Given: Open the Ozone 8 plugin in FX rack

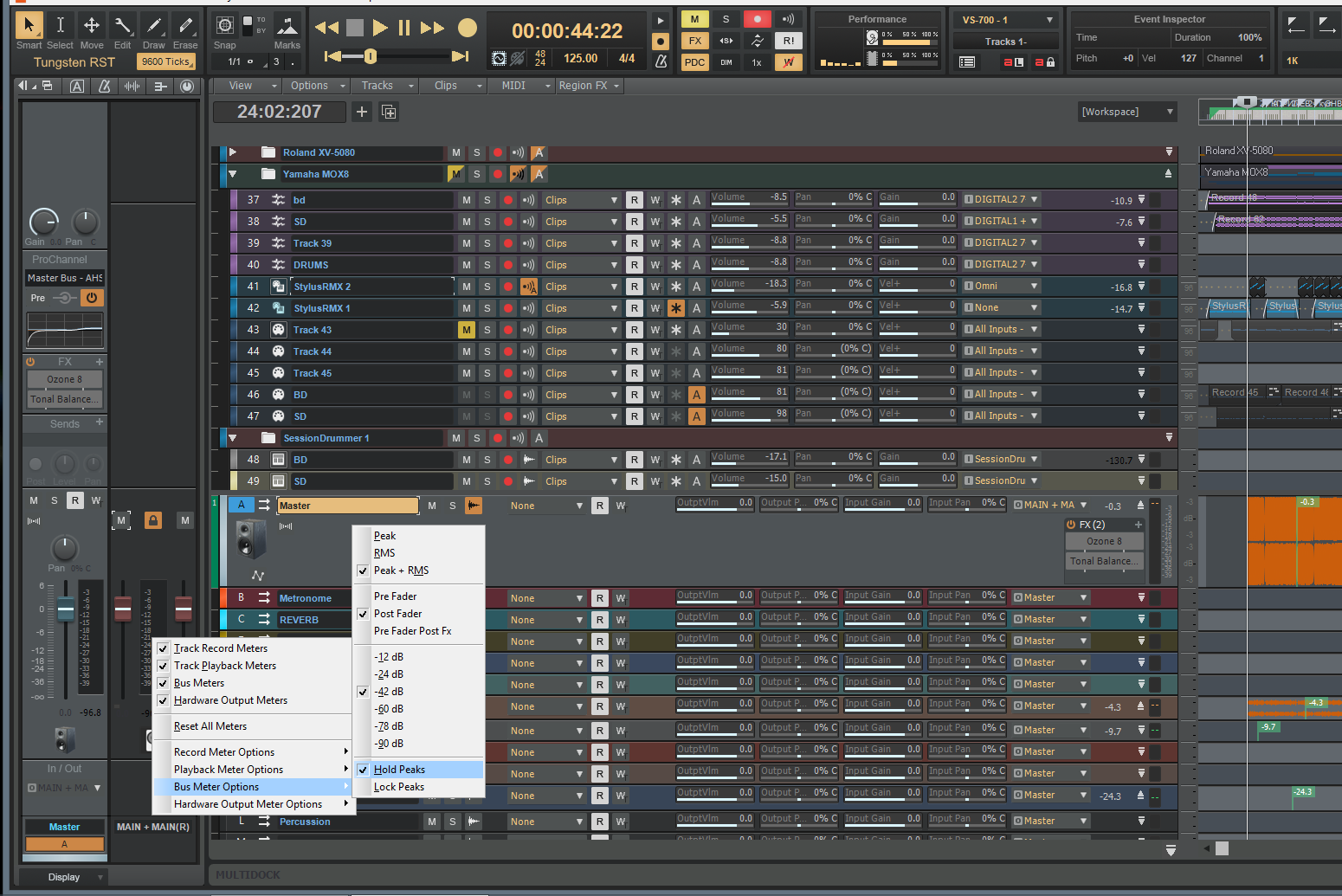Looking at the screenshot, I should point(65,379).
